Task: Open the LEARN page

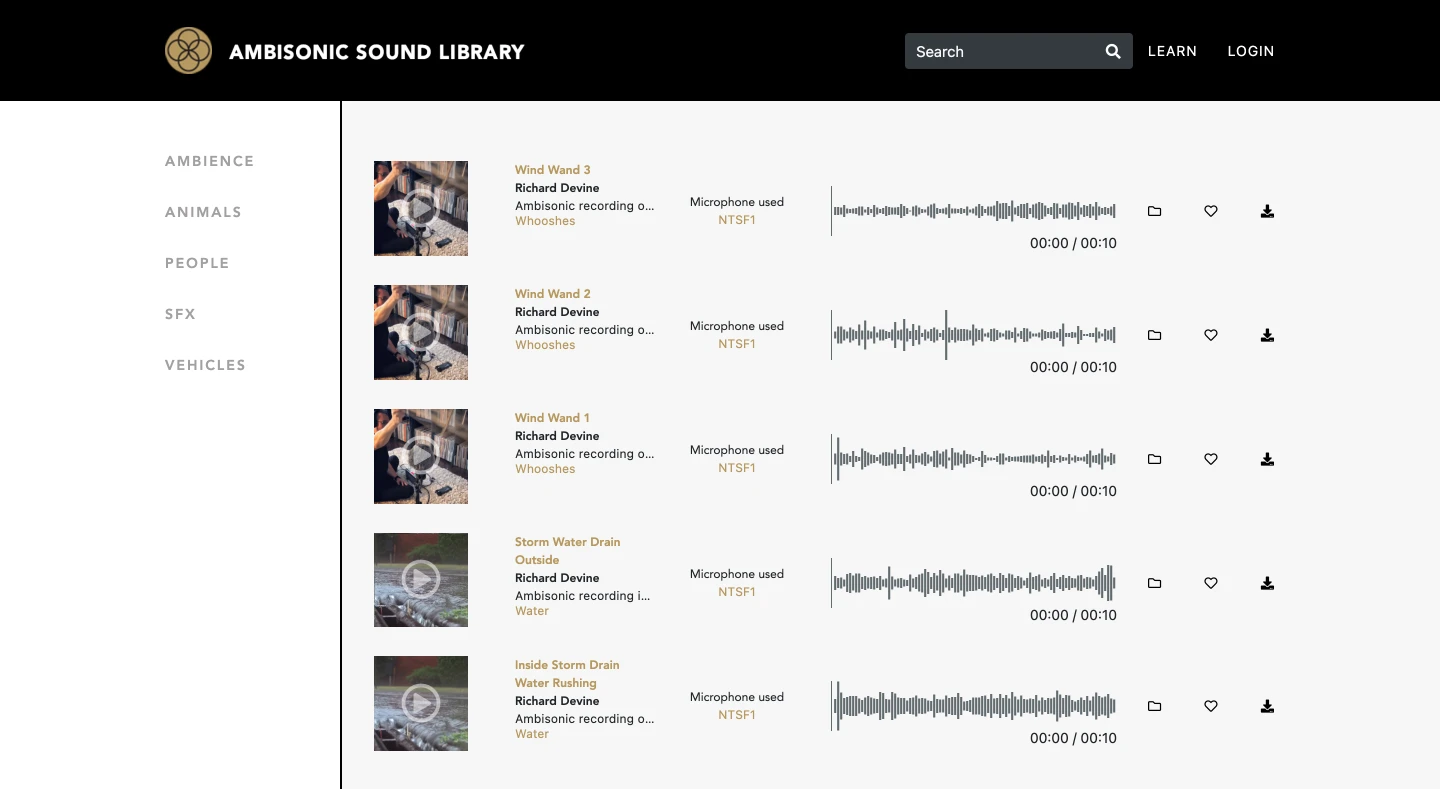Action: (x=1172, y=51)
